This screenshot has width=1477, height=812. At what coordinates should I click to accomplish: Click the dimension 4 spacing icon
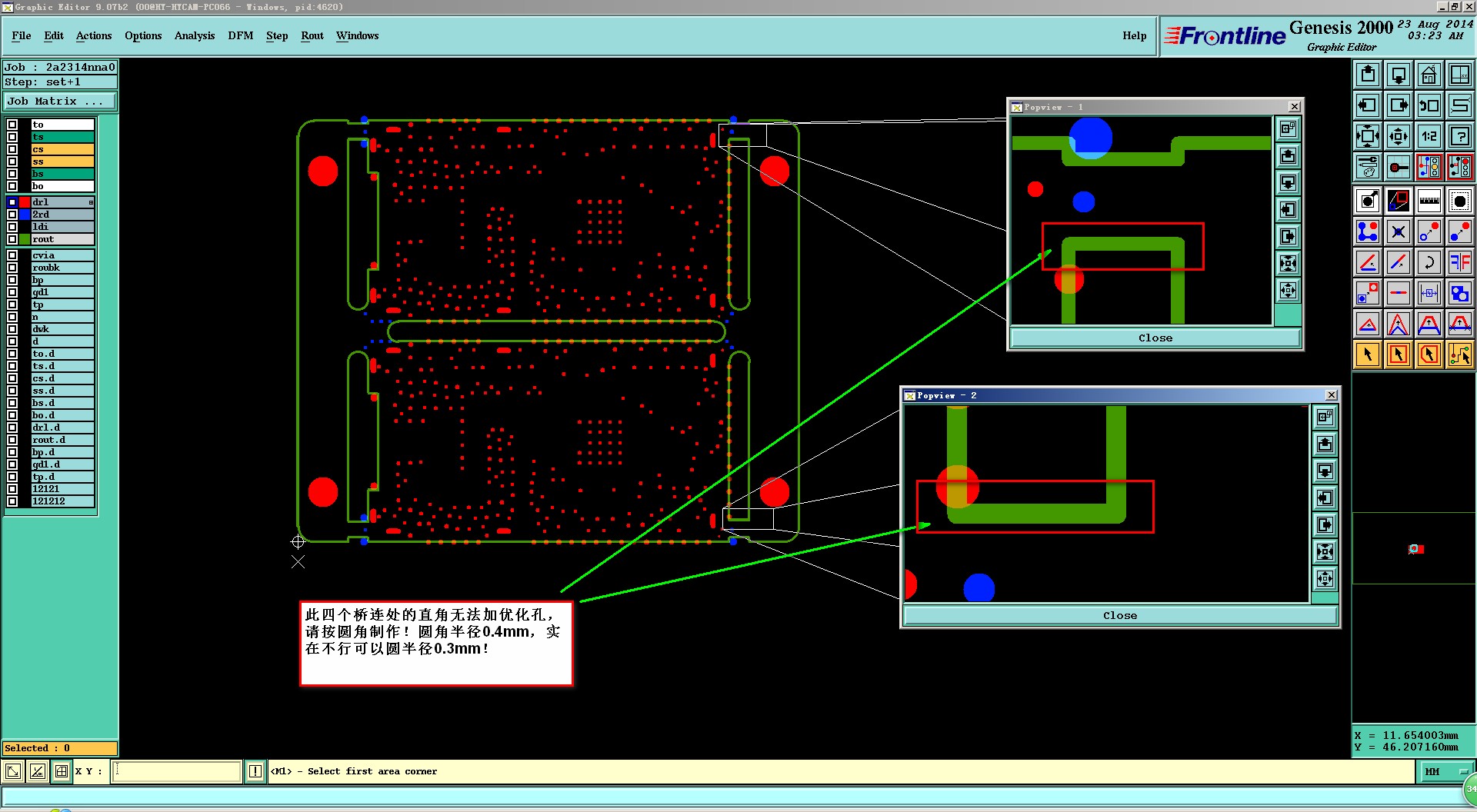[x=1429, y=293]
